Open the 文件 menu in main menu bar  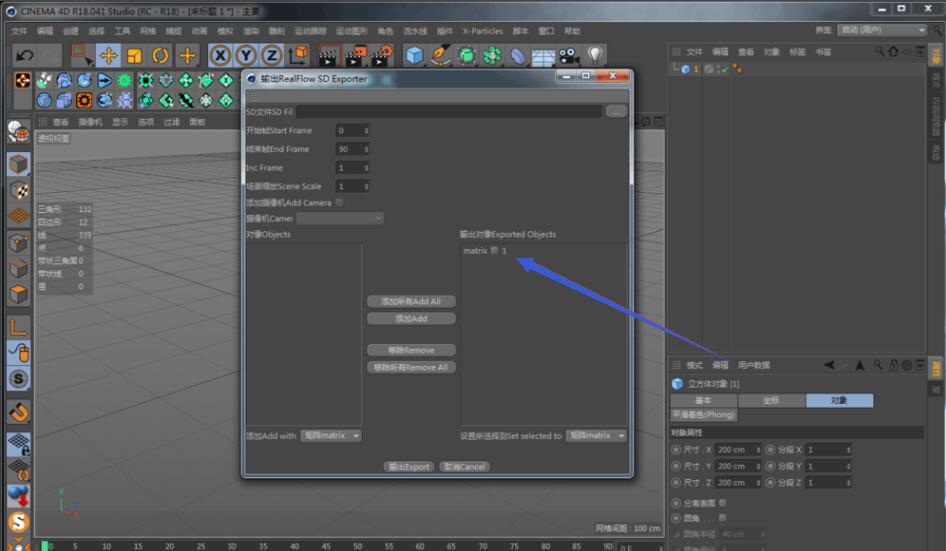(x=19, y=31)
